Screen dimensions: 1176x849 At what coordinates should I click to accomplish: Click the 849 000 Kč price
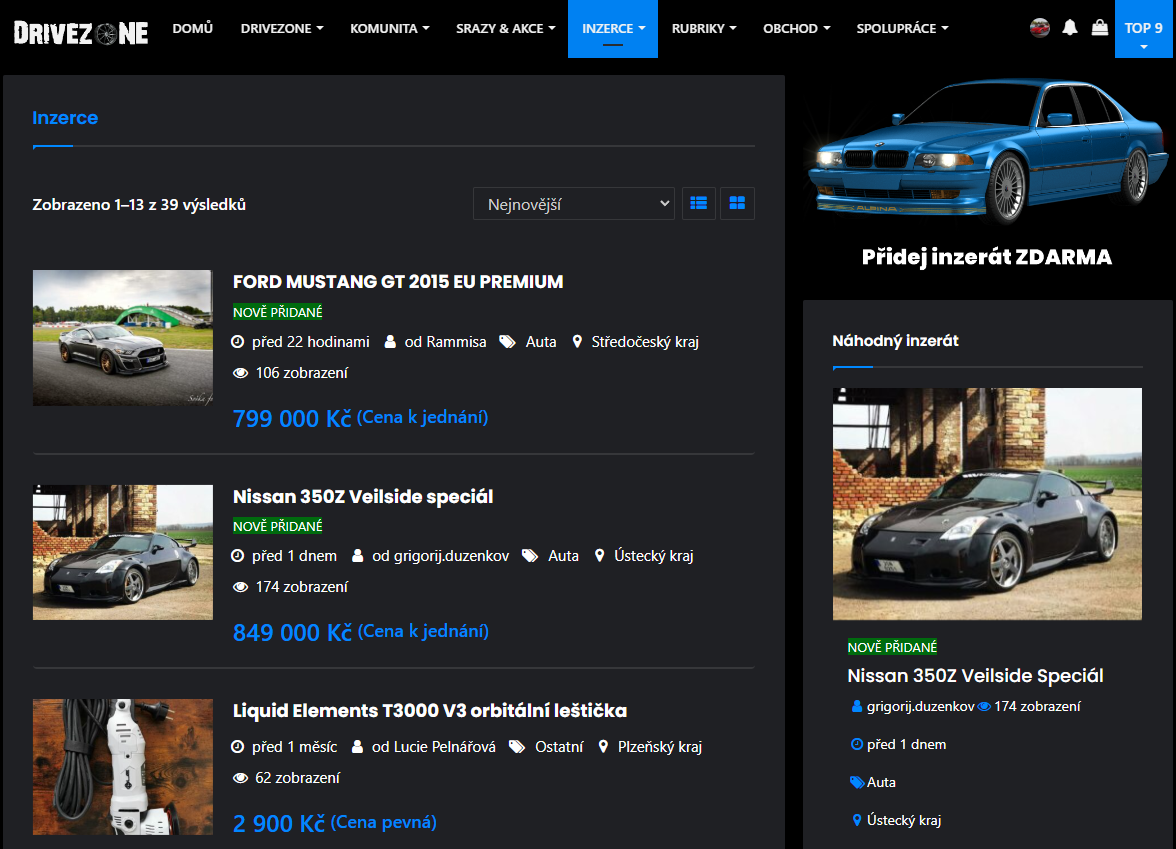(292, 633)
